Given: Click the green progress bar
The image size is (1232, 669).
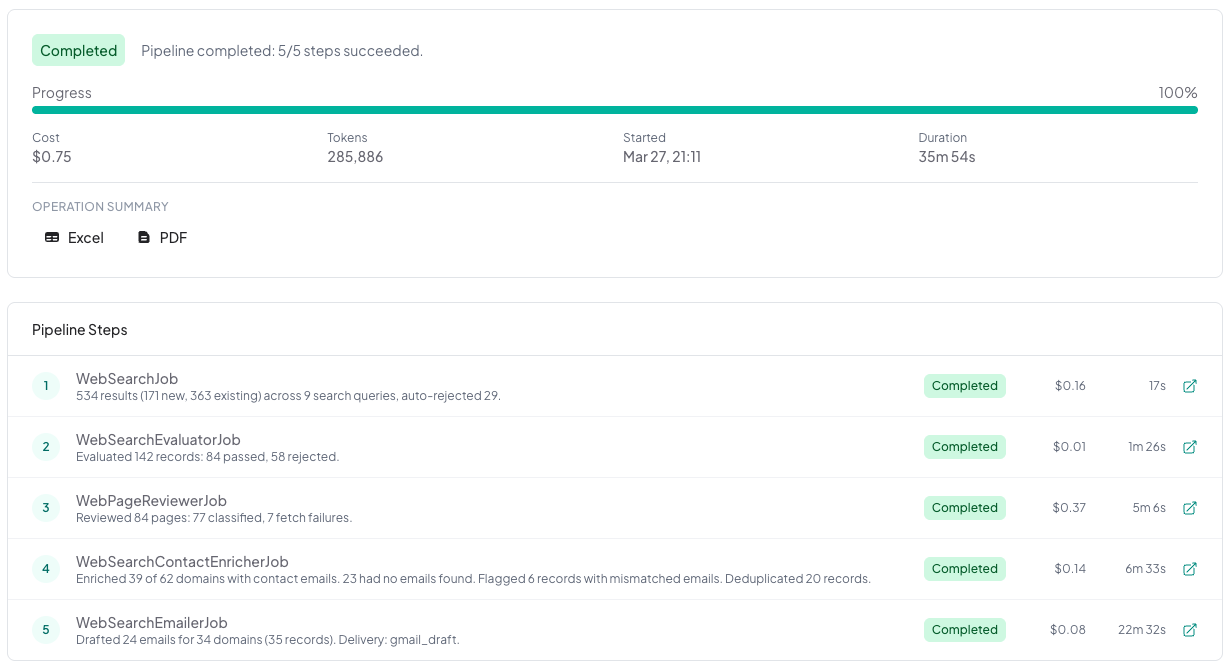Looking at the screenshot, I should pos(614,110).
